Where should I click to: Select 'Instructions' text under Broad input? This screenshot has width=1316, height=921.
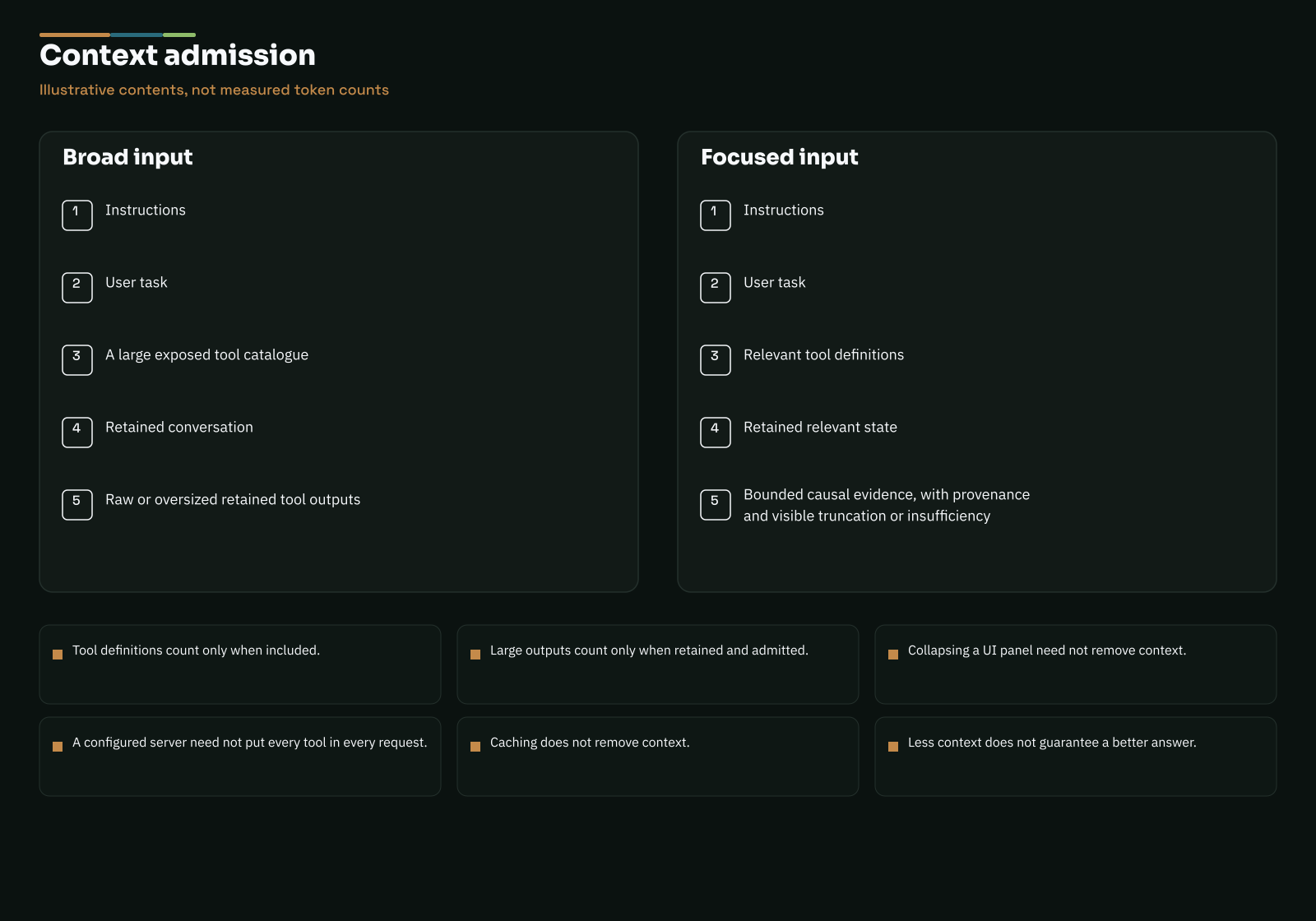point(146,211)
